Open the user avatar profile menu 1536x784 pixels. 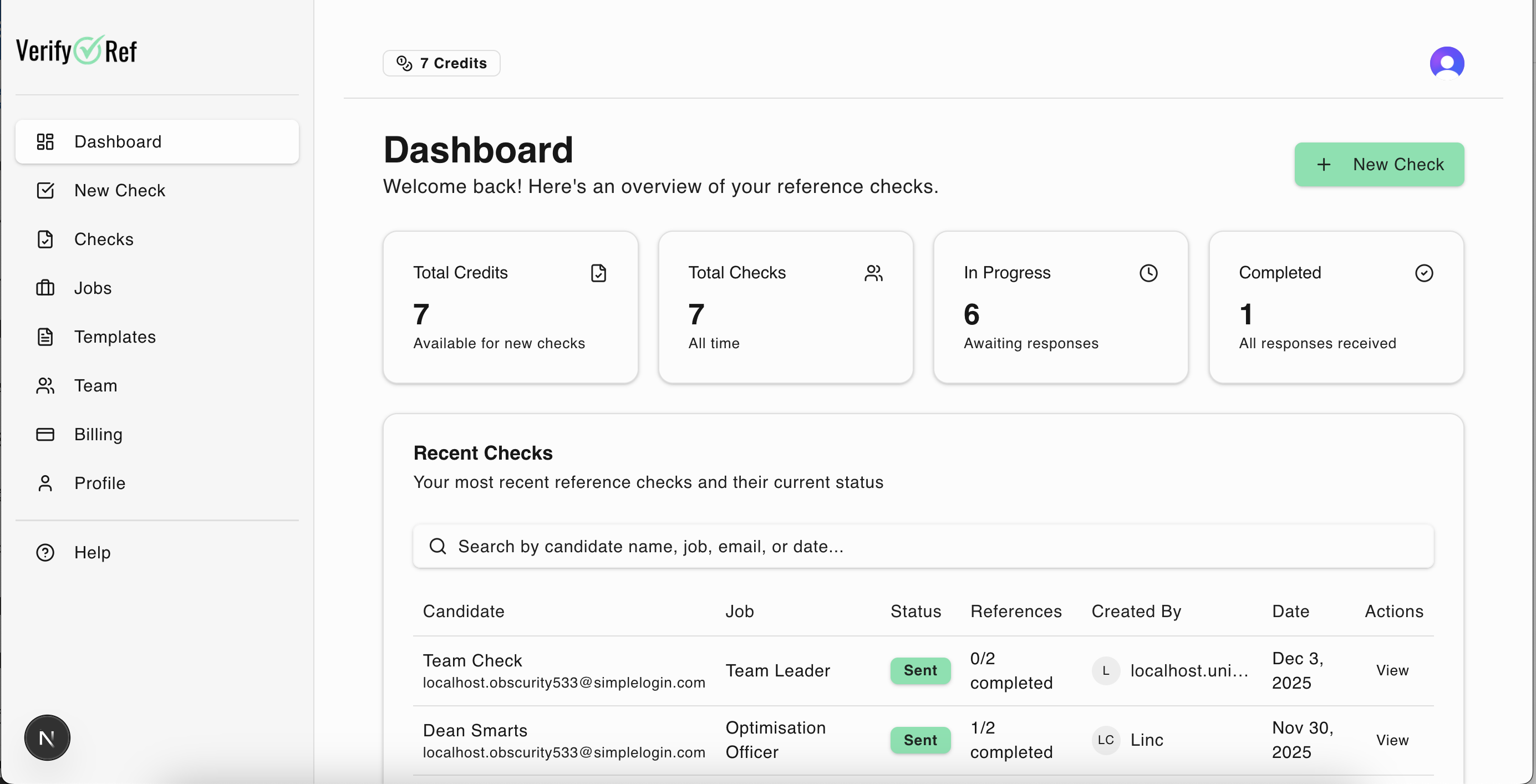tap(1446, 63)
